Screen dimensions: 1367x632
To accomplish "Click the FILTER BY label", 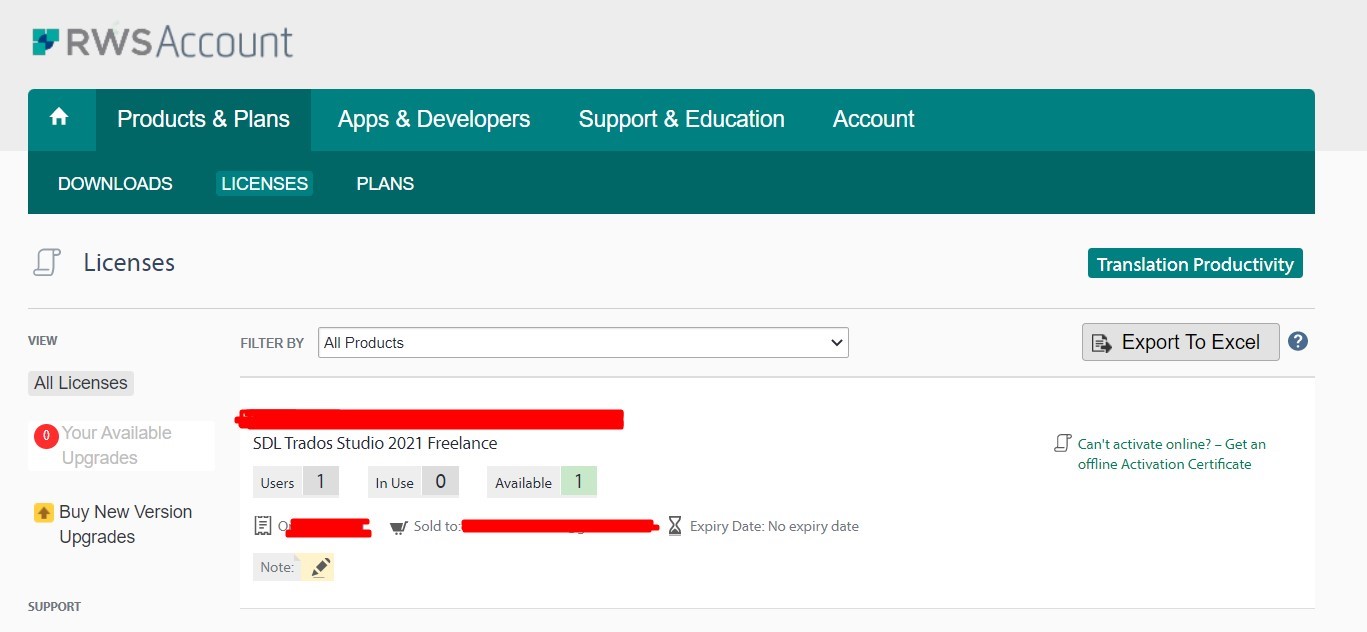I will [x=272, y=343].
